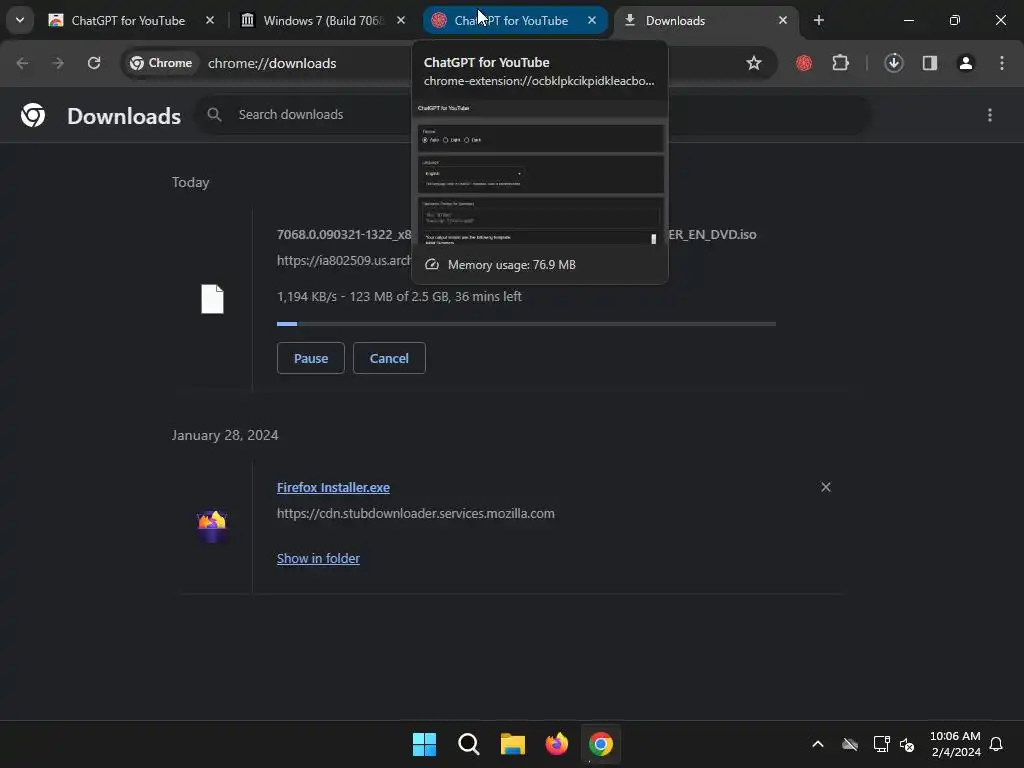The width and height of the screenshot is (1024, 768).
Task: Click the search magnifier icon in downloads
Action: pos(214,115)
